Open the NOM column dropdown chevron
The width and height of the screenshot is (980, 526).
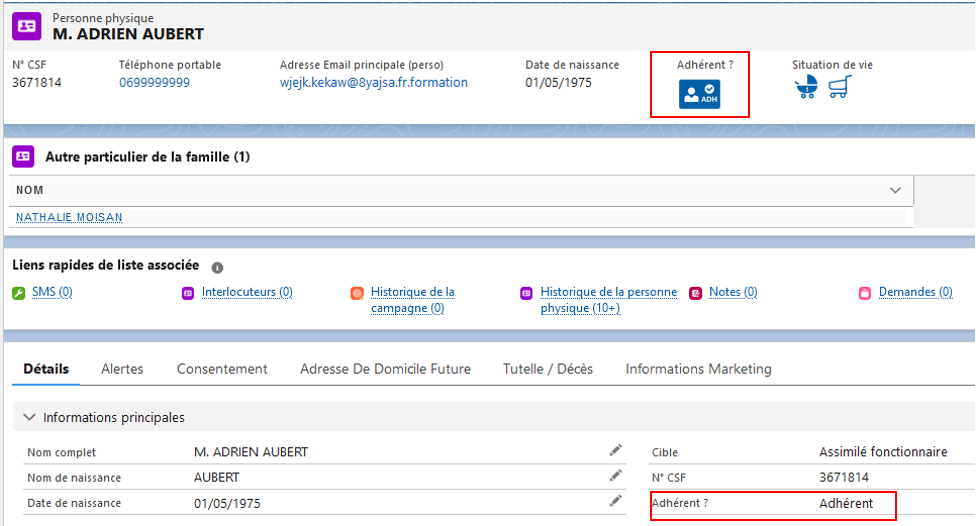[895, 190]
